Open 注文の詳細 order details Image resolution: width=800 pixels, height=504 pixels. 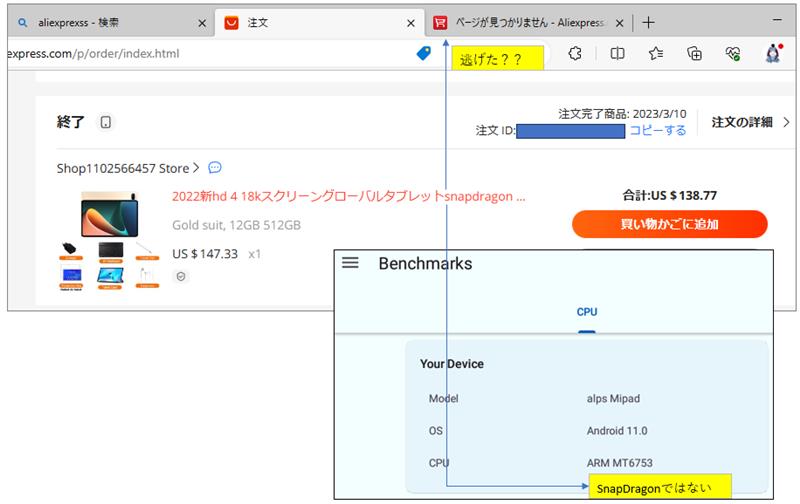[742, 122]
